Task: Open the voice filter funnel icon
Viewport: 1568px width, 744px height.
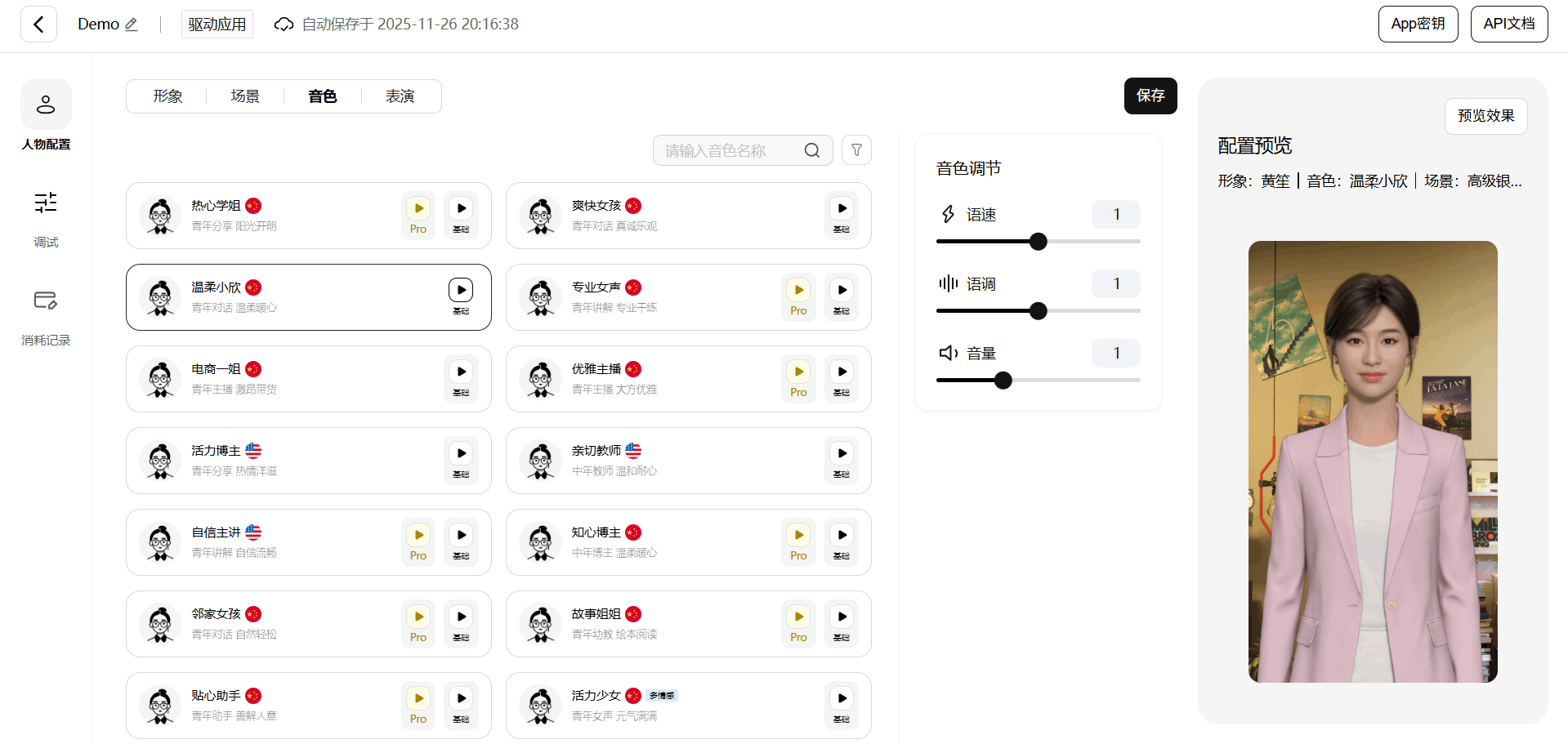Action: coord(856,150)
